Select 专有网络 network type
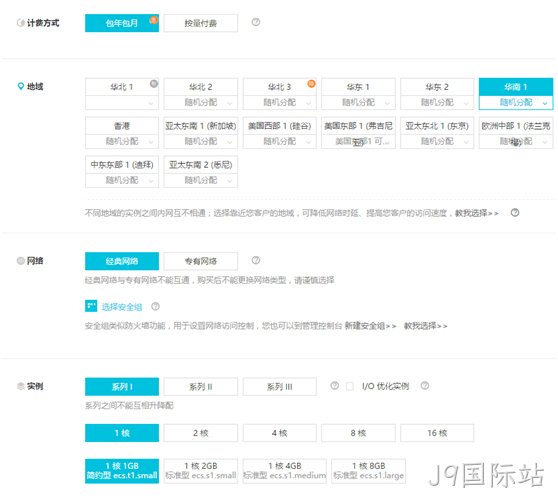The width and height of the screenshot is (558, 499). [201, 261]
